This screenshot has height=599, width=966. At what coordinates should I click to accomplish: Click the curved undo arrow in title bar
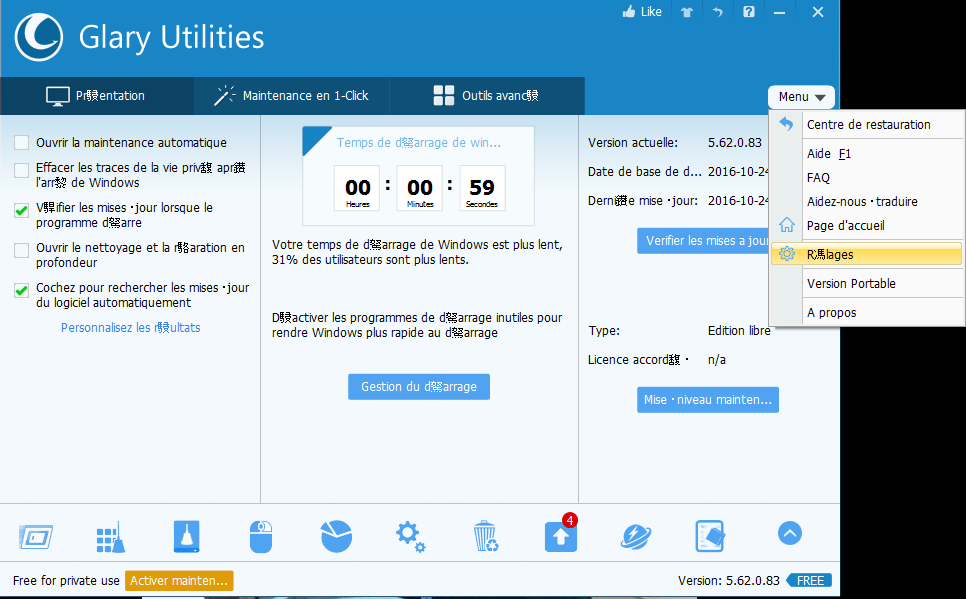coord(718,12)
